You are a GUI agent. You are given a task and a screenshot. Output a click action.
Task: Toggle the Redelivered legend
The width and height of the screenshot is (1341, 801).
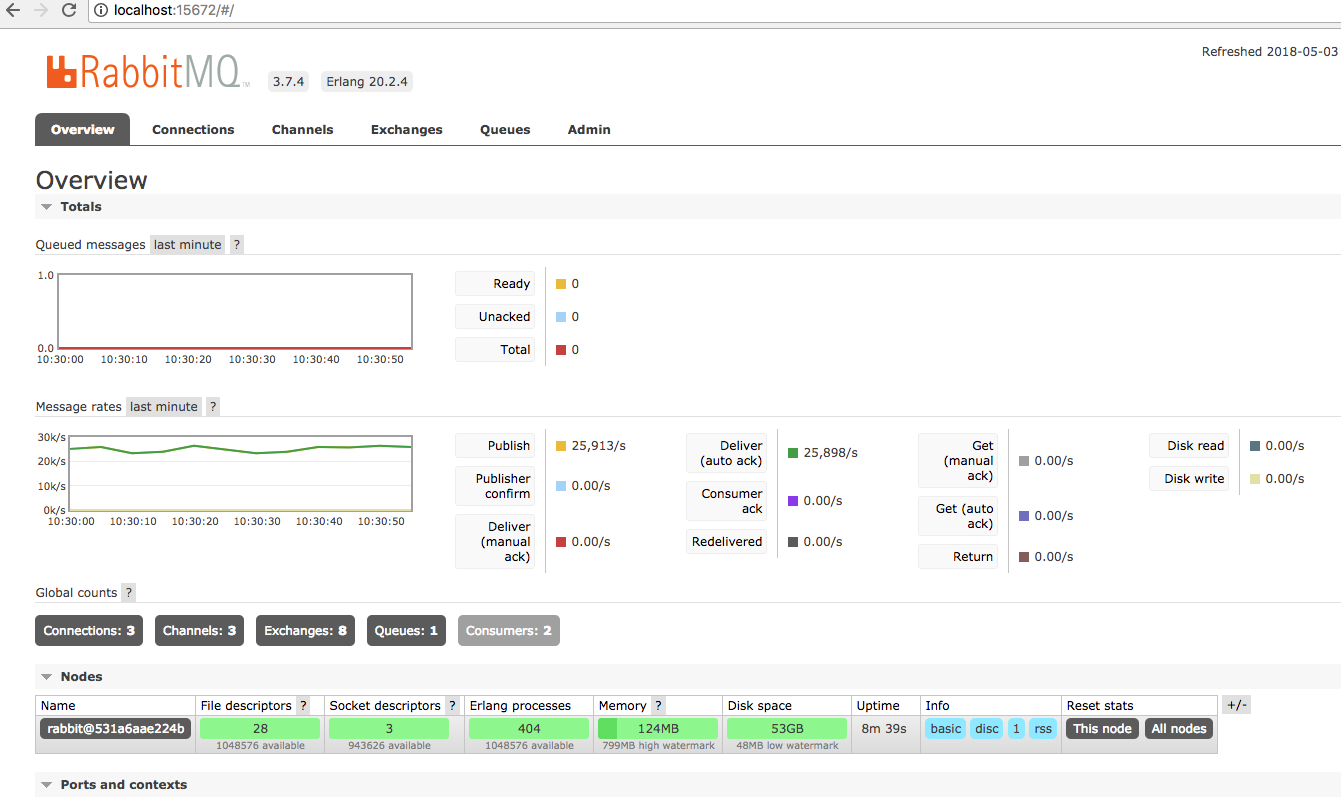(x=727, y=541)
